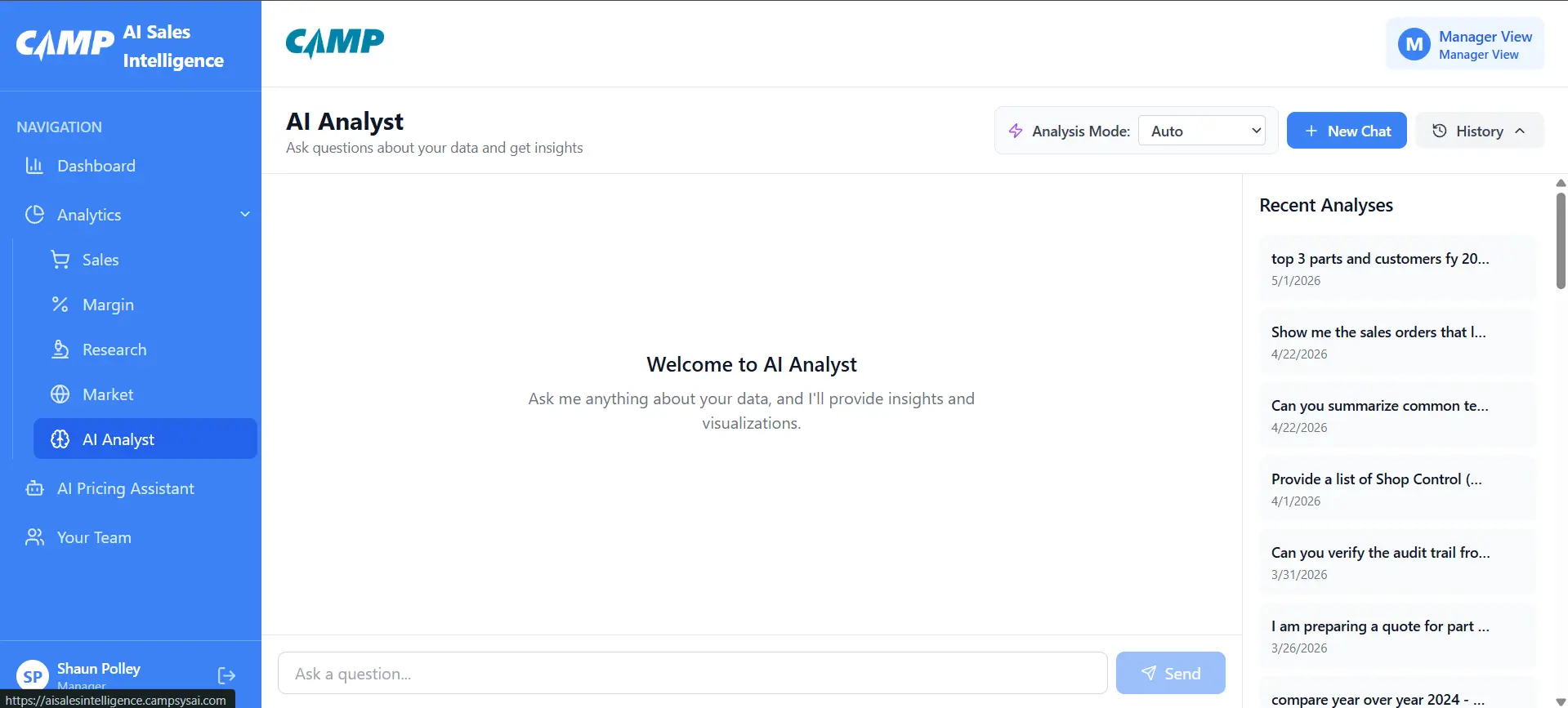The width and height of the screenshot is (1568, 708).
Task: Click the Recent Analyses vertical scrollbar
Action: click(x=1561, y=241)
